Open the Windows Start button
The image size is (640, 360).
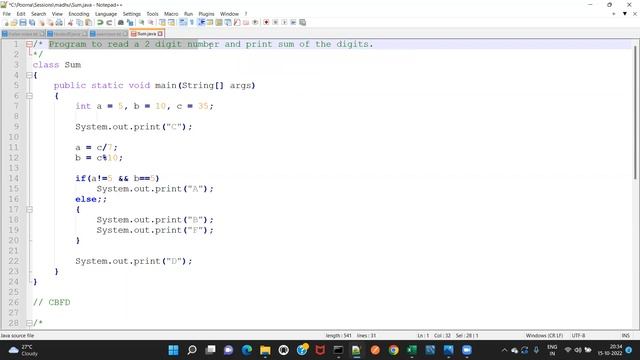pyautogui.click(x=173, y=350)
